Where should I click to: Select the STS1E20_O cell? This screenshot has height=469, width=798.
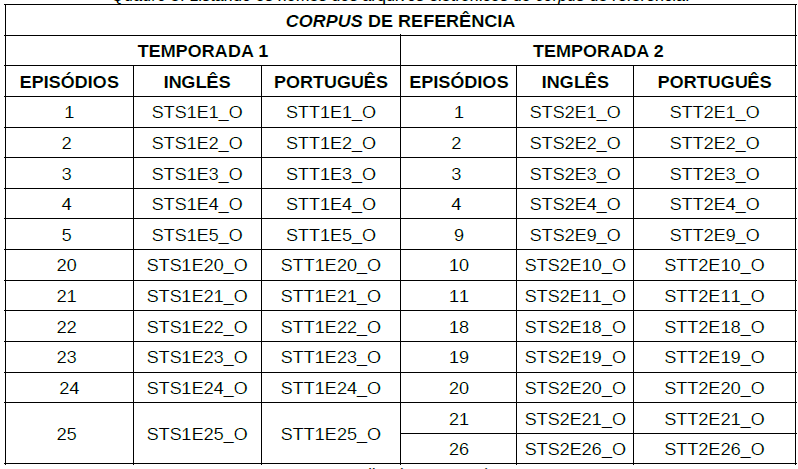point(197,265)
